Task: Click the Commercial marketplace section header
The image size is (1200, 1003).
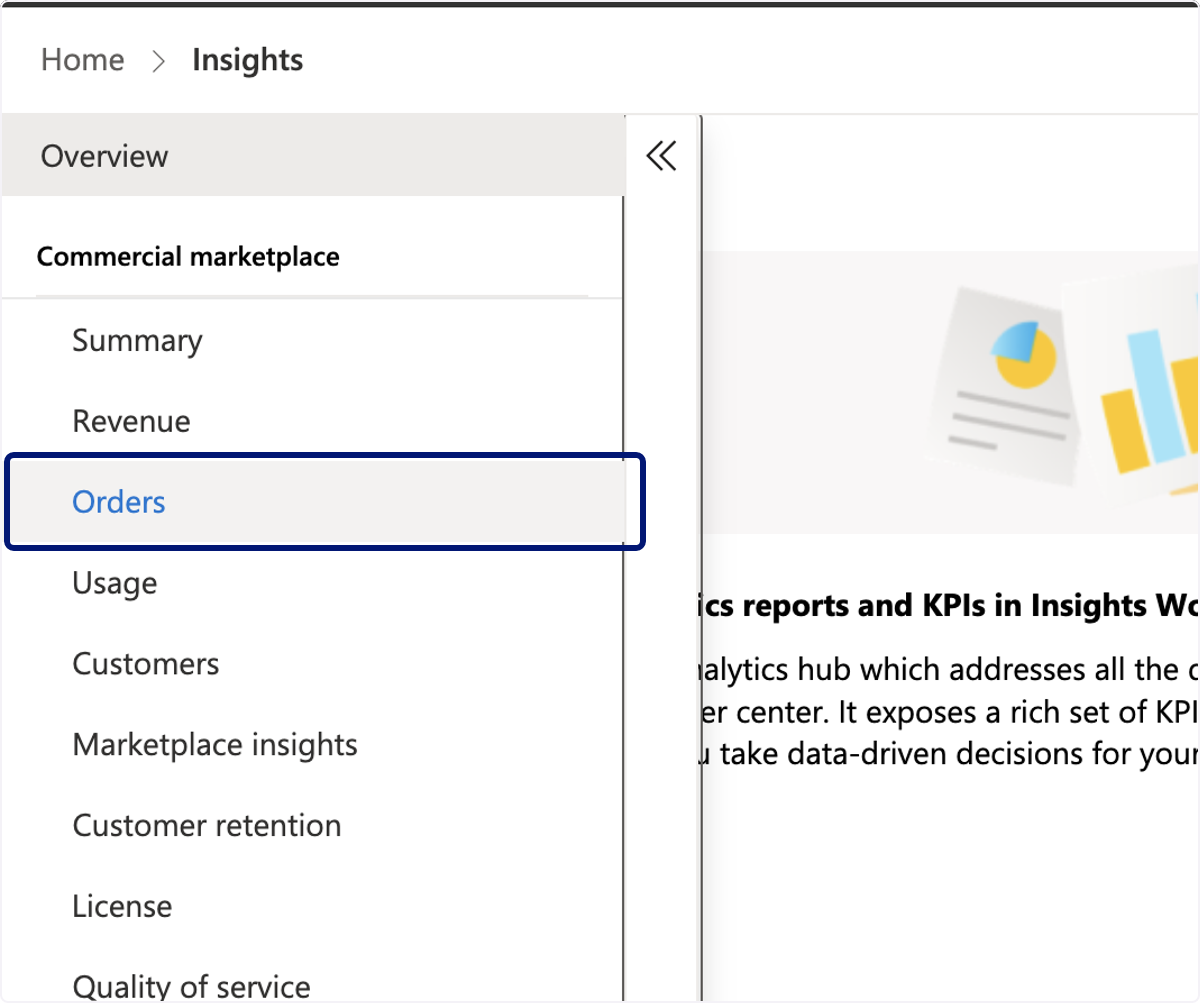Action: click(x=188, y=257)
